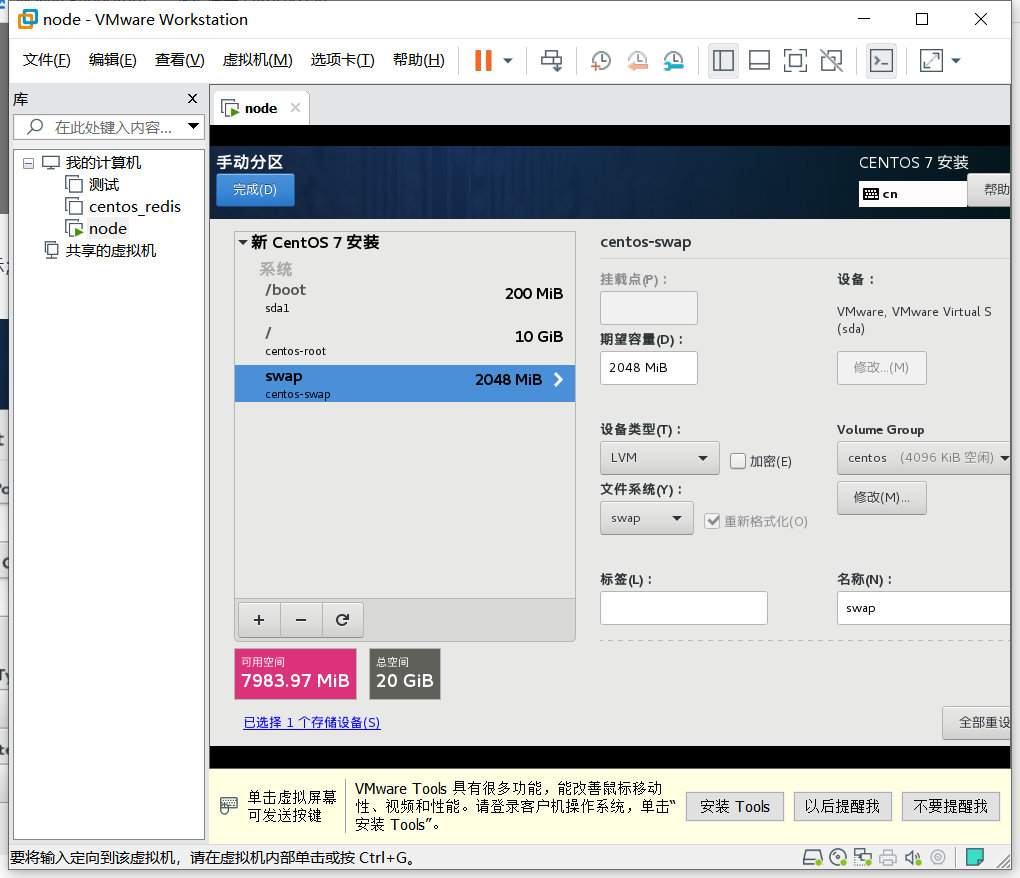Remove selected mount point with minus
The height and width of the screenshot is (878, 1020).
(x=301, y=620)
